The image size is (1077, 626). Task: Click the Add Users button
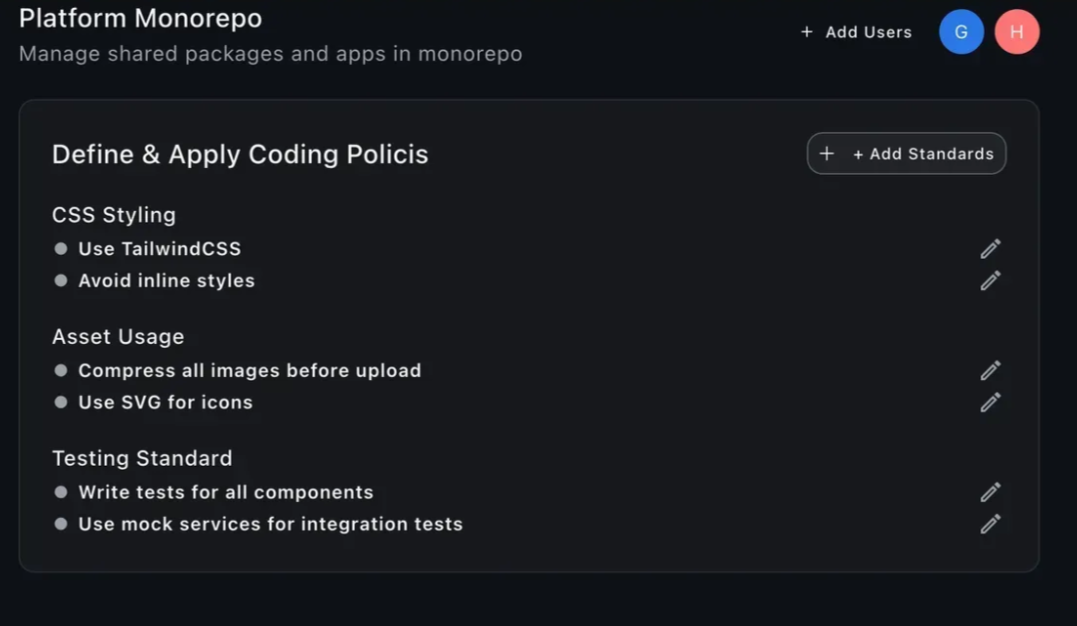point(857,32)
